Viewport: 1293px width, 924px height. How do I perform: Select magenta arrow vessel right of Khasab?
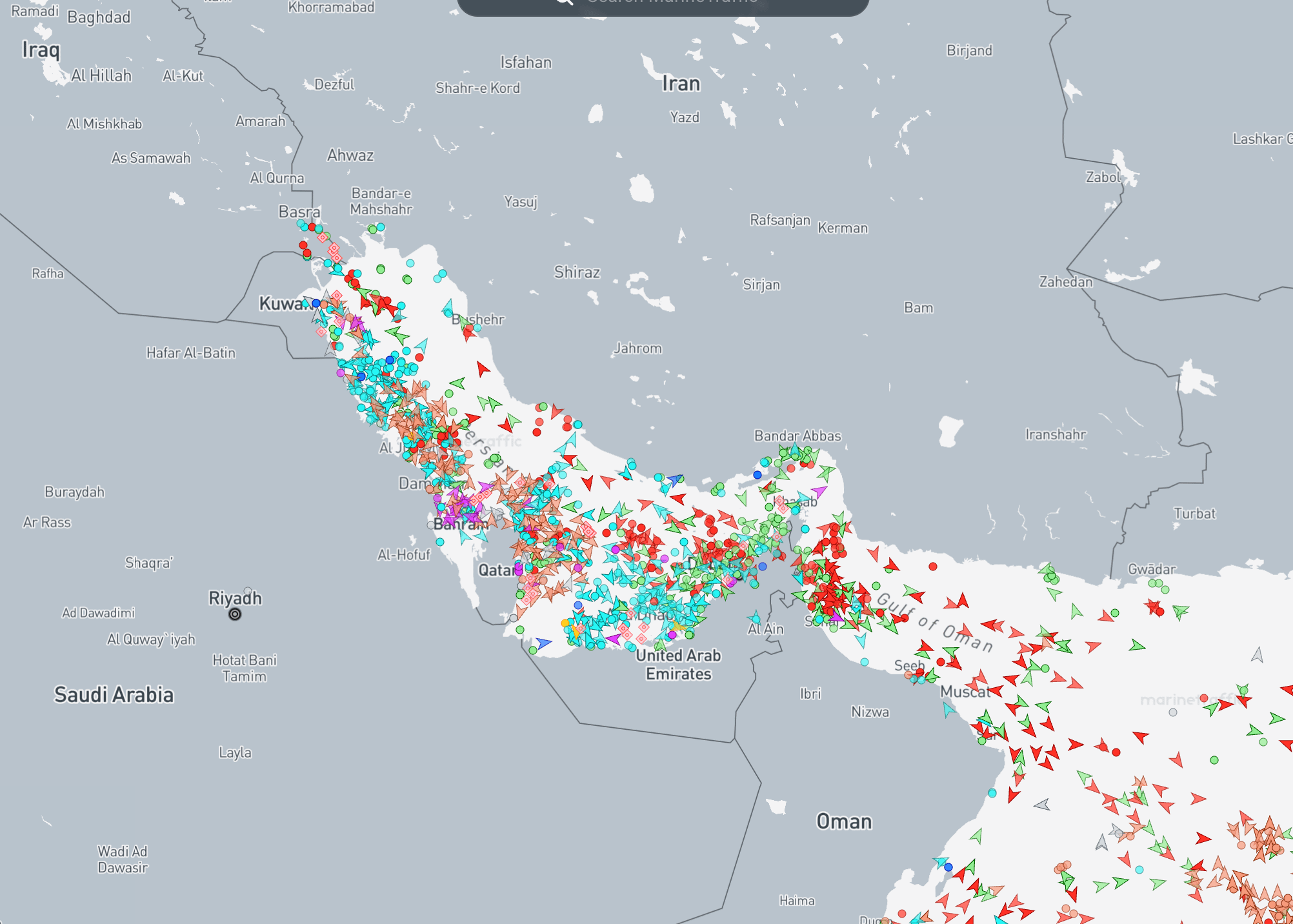click(x=819, y=492)
